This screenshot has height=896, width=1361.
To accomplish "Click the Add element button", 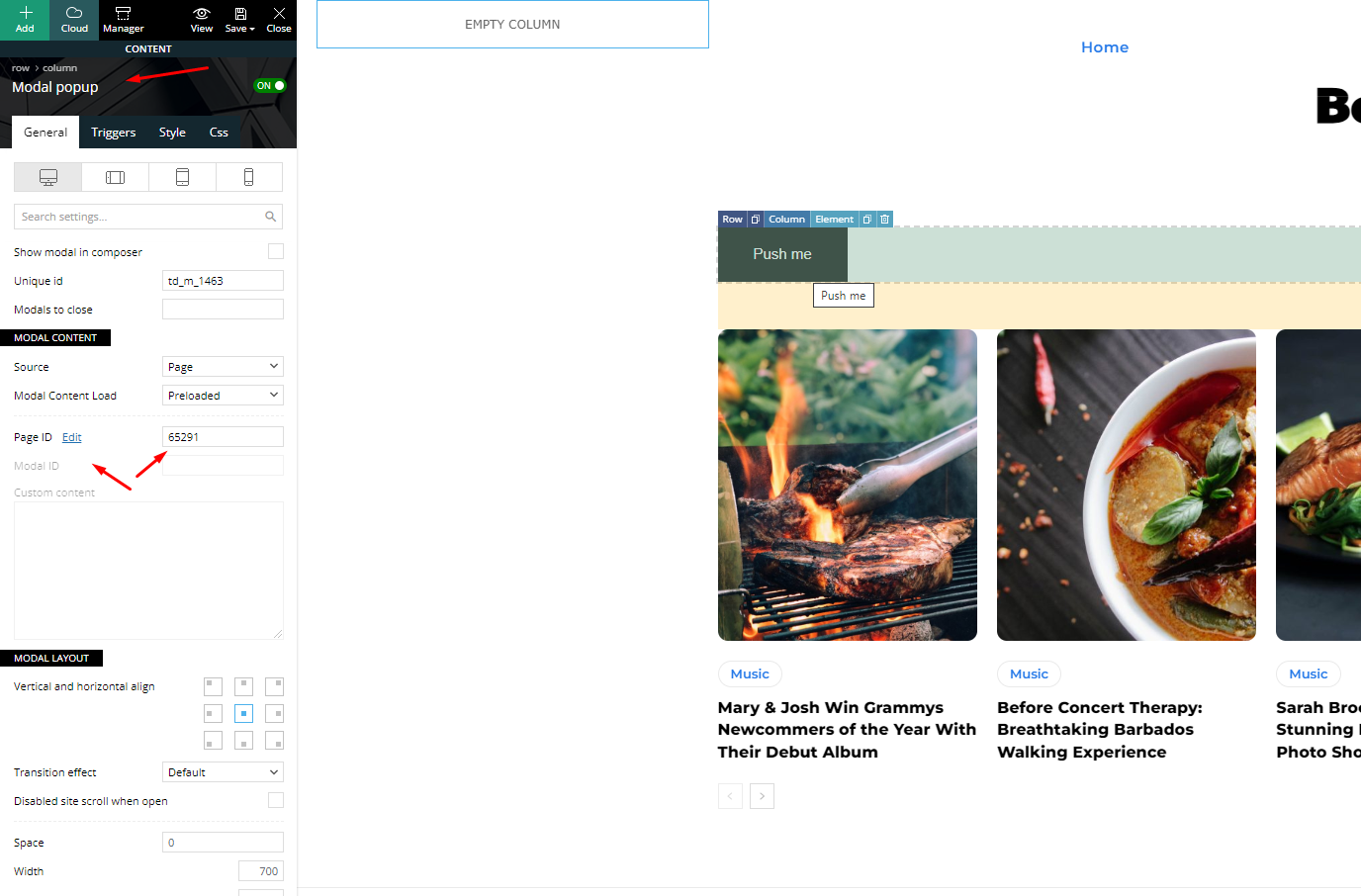I will [x=25, y=20].
